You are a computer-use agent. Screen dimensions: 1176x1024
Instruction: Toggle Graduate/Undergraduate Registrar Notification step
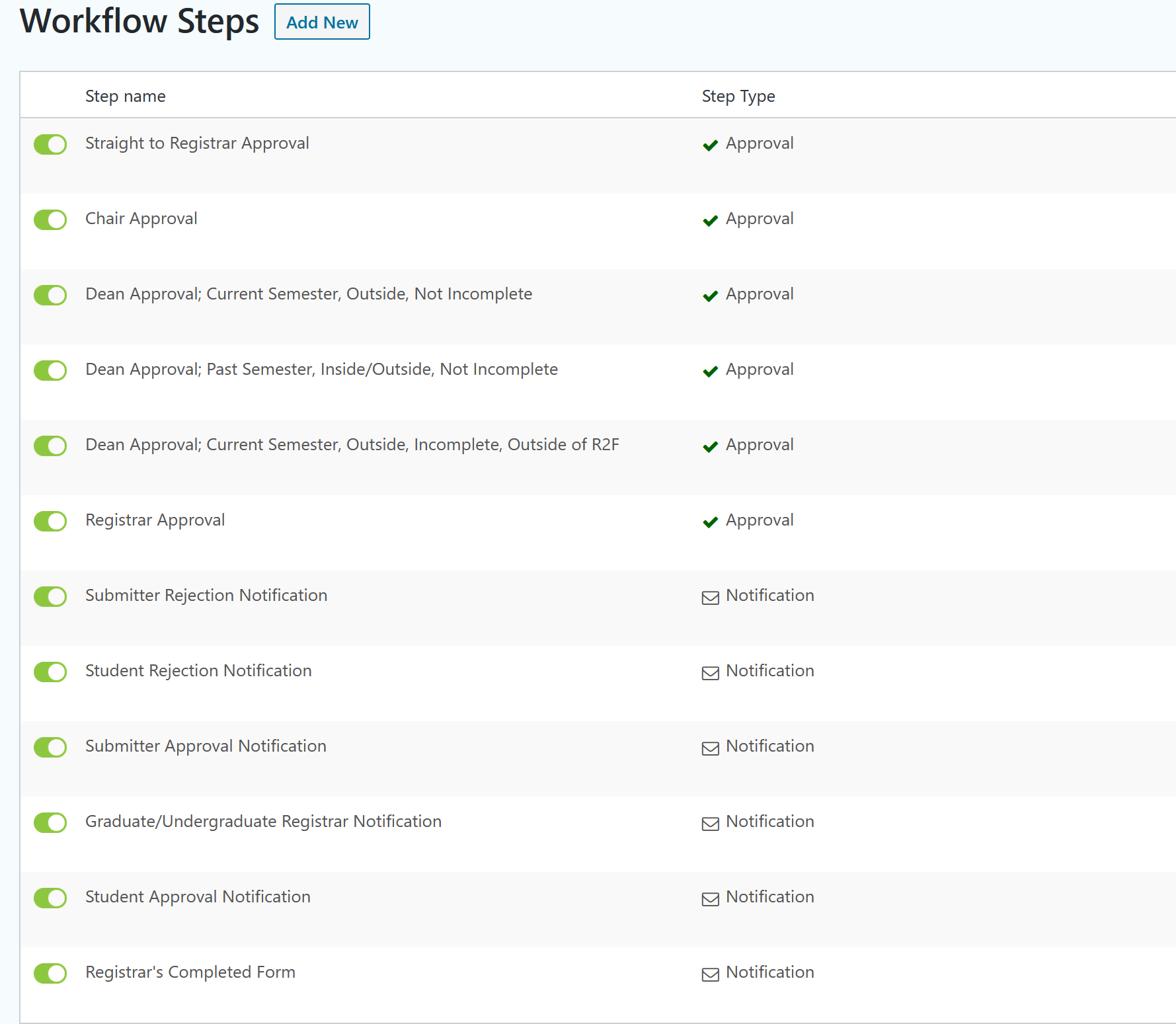pos(50,822)
